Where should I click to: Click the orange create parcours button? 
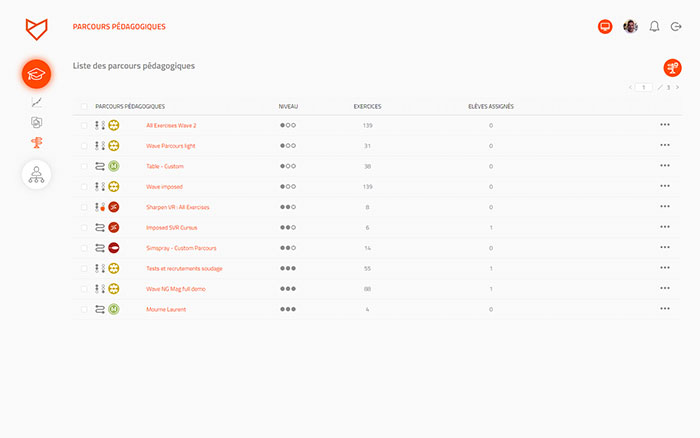tap(672, 67)
